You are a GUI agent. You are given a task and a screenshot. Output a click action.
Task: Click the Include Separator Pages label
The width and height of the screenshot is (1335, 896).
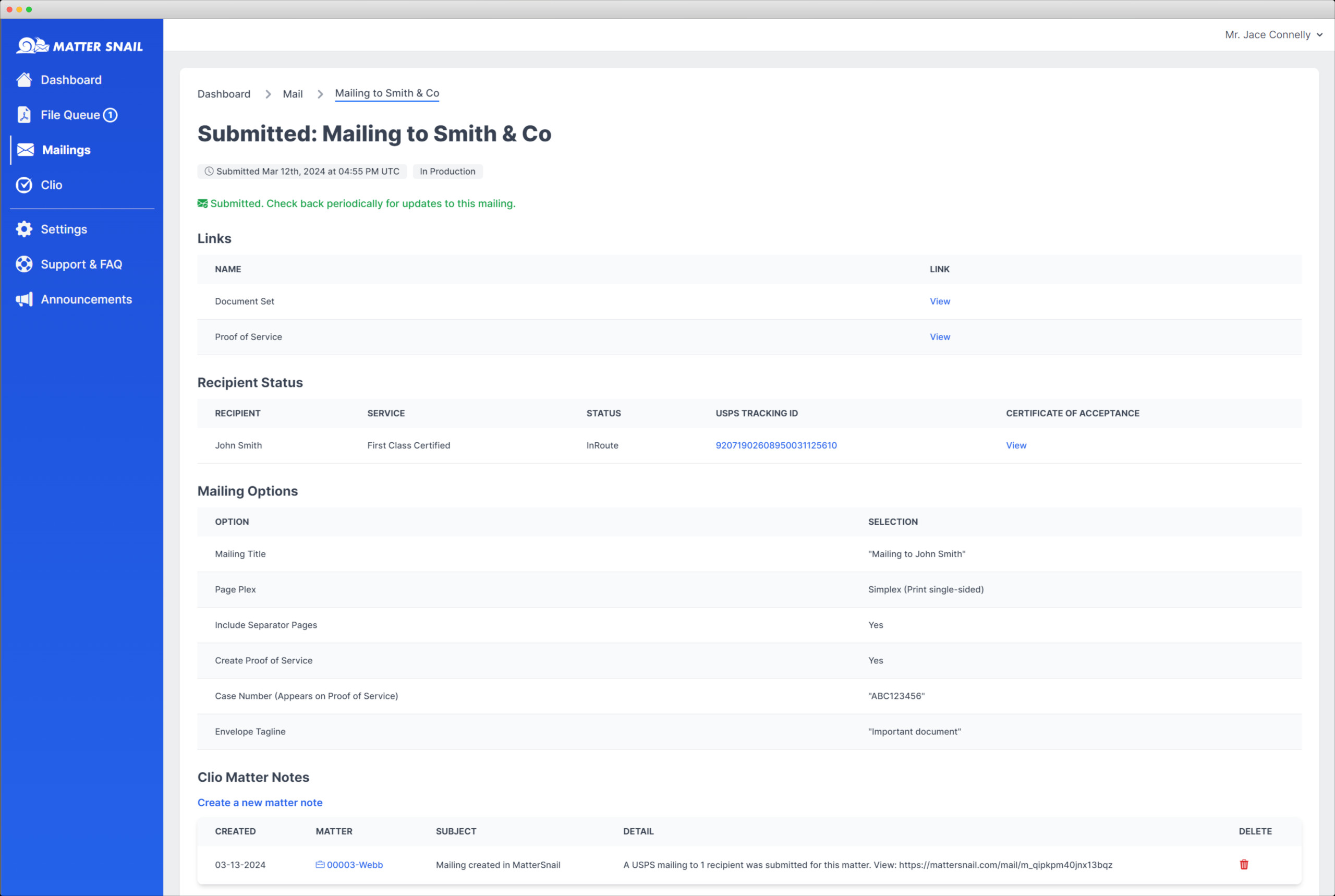pyautogui.click(x=265, y=625)
